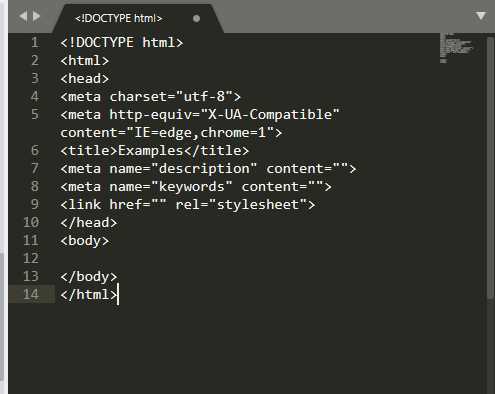495x394 pixels.
Task: Click line number 14 in gutter
Action: 31,294
